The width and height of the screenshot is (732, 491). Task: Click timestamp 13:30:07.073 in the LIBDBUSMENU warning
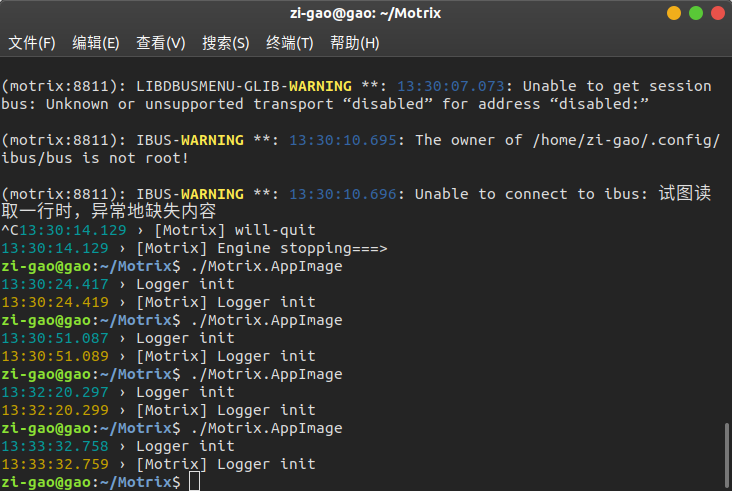(451, 86)
